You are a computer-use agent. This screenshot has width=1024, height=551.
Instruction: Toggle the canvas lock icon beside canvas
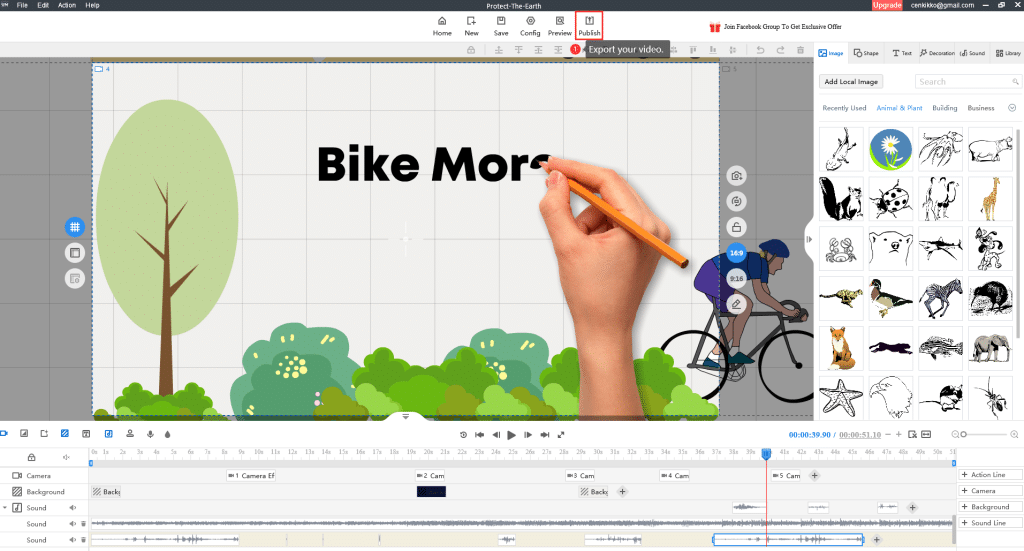pos(737,227)
